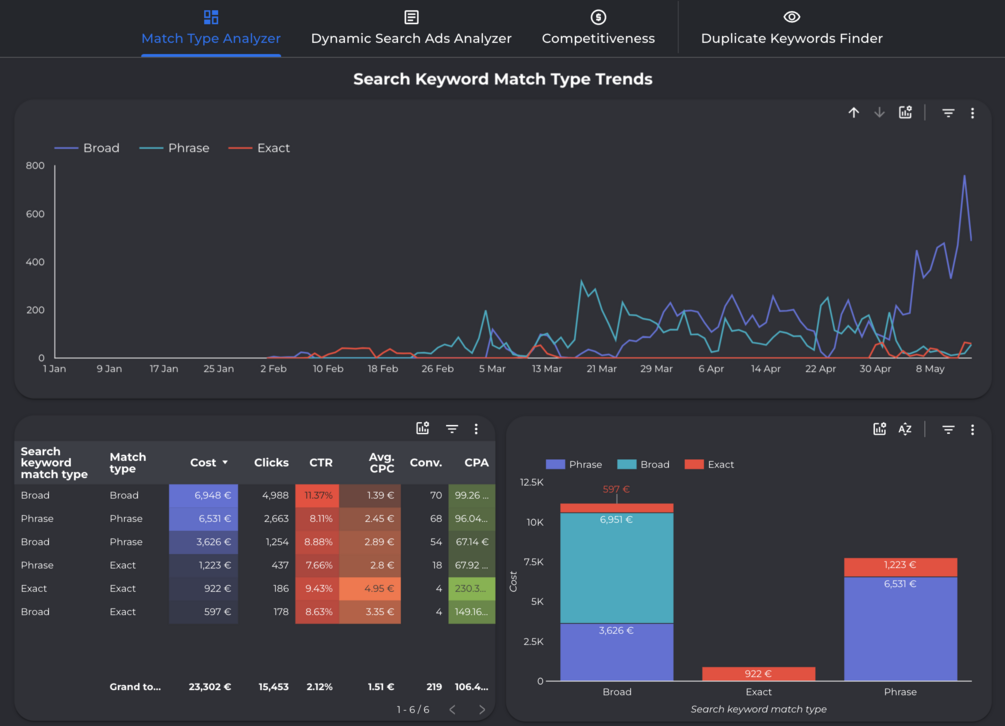The height and width of the screenshot is (726, 1005).
Task: Click the 597 € data label
Action: click(x=616, y=489)
